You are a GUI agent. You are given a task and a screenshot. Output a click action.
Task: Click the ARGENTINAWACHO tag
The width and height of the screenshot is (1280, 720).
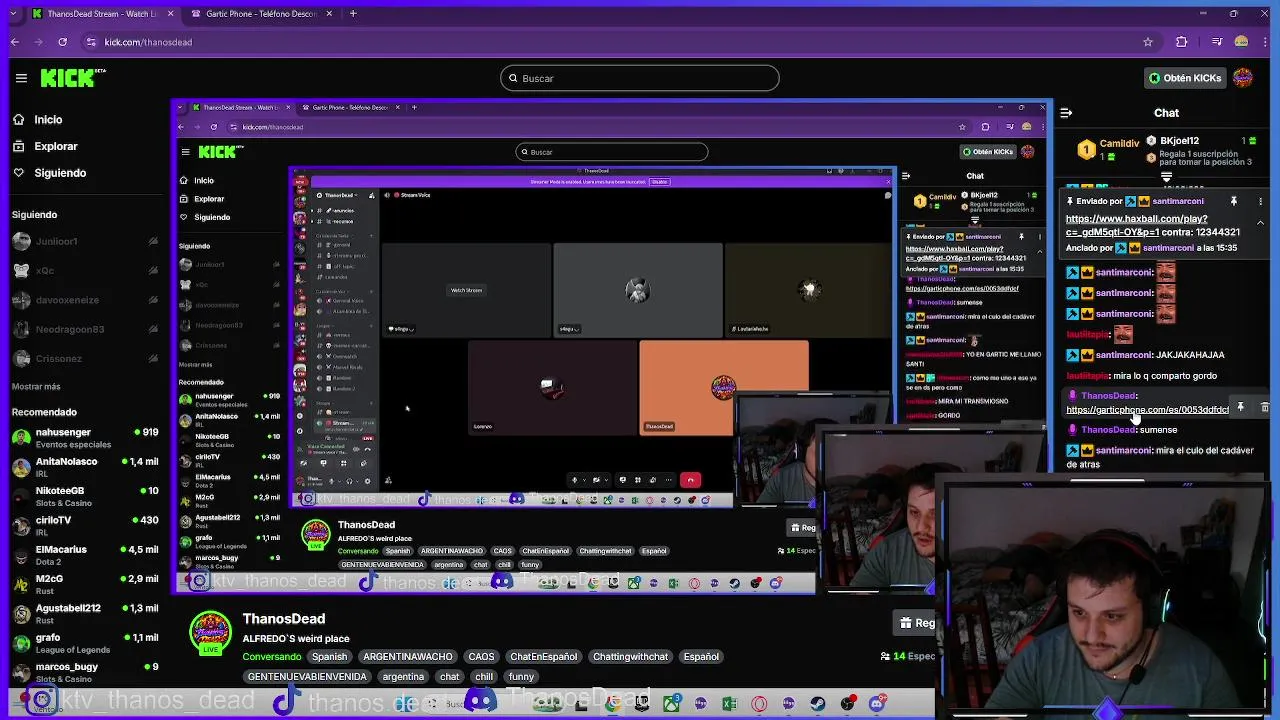[x=408, y=657]
